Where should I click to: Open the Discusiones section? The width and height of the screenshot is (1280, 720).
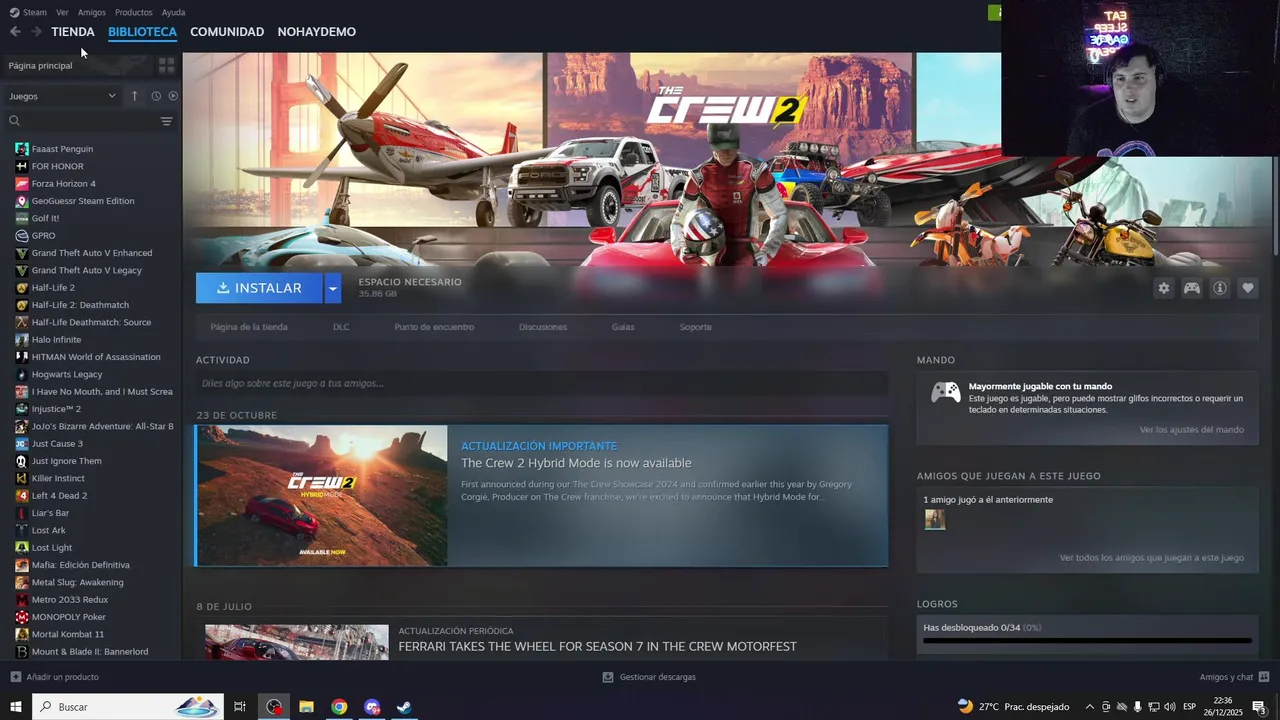pos(543,327)
